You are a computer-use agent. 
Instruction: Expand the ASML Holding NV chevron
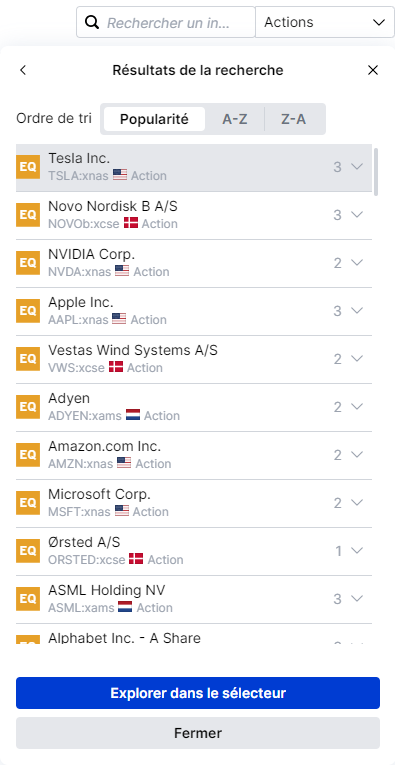(x=357, y=599)
